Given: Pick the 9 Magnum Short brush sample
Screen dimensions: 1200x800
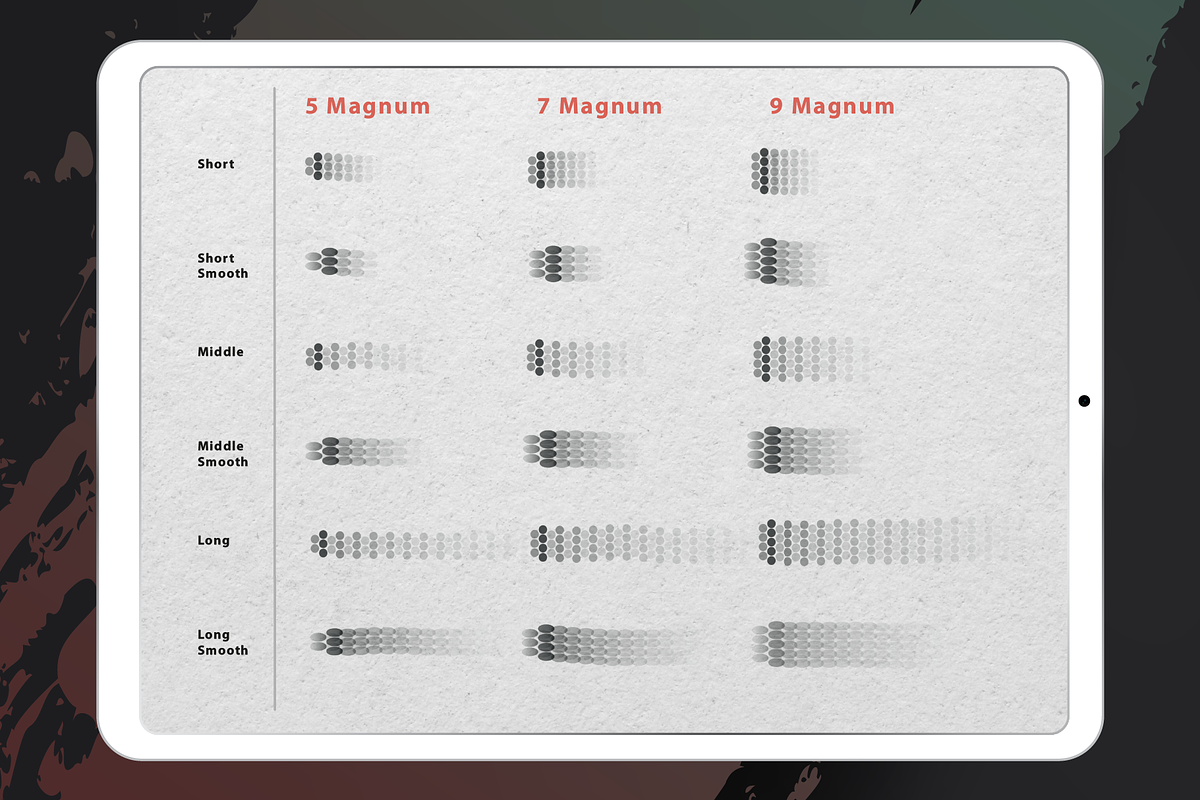Looking at the screenshot, I should [785, 171].
